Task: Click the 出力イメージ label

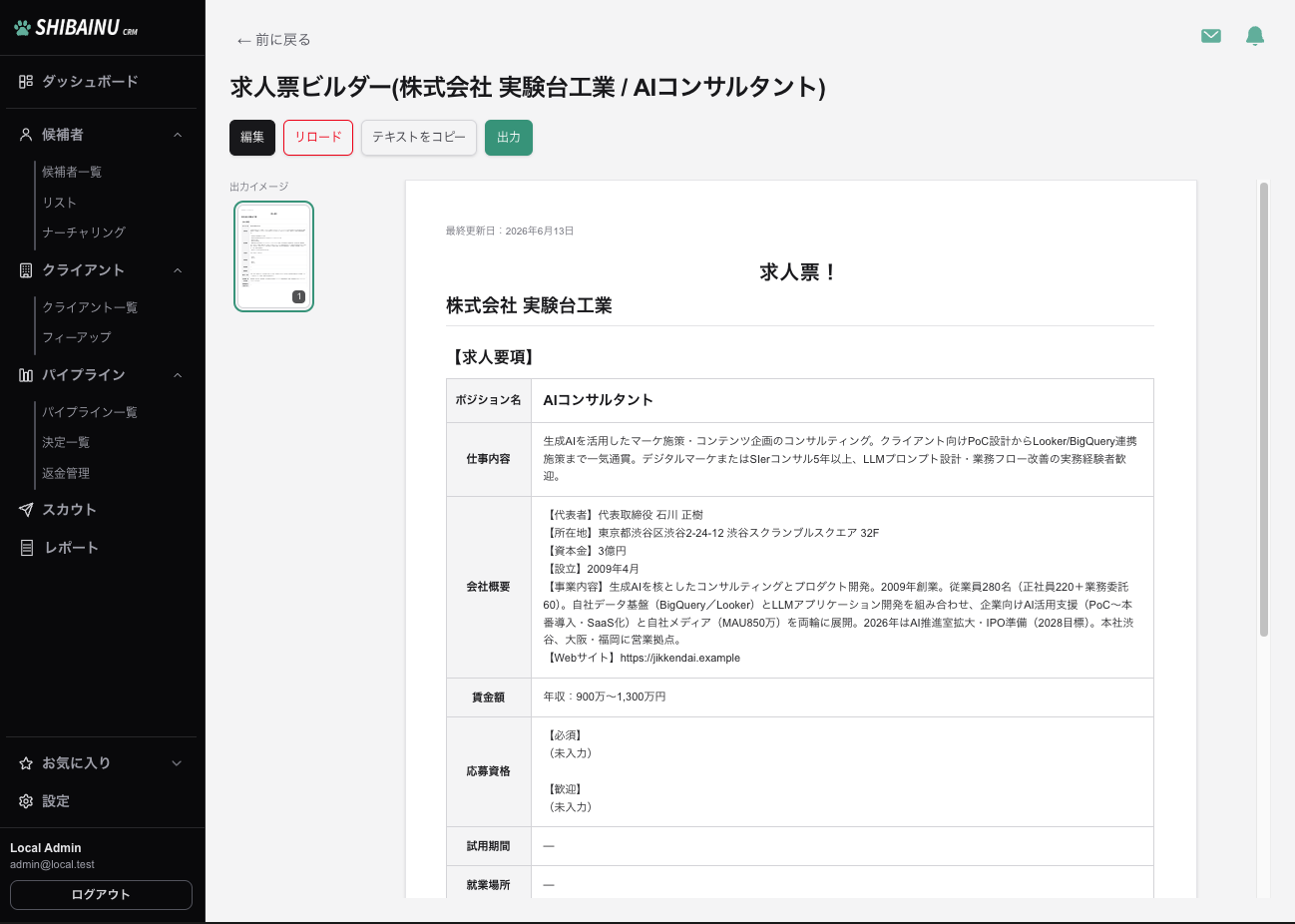Action: tap(258, 187)
